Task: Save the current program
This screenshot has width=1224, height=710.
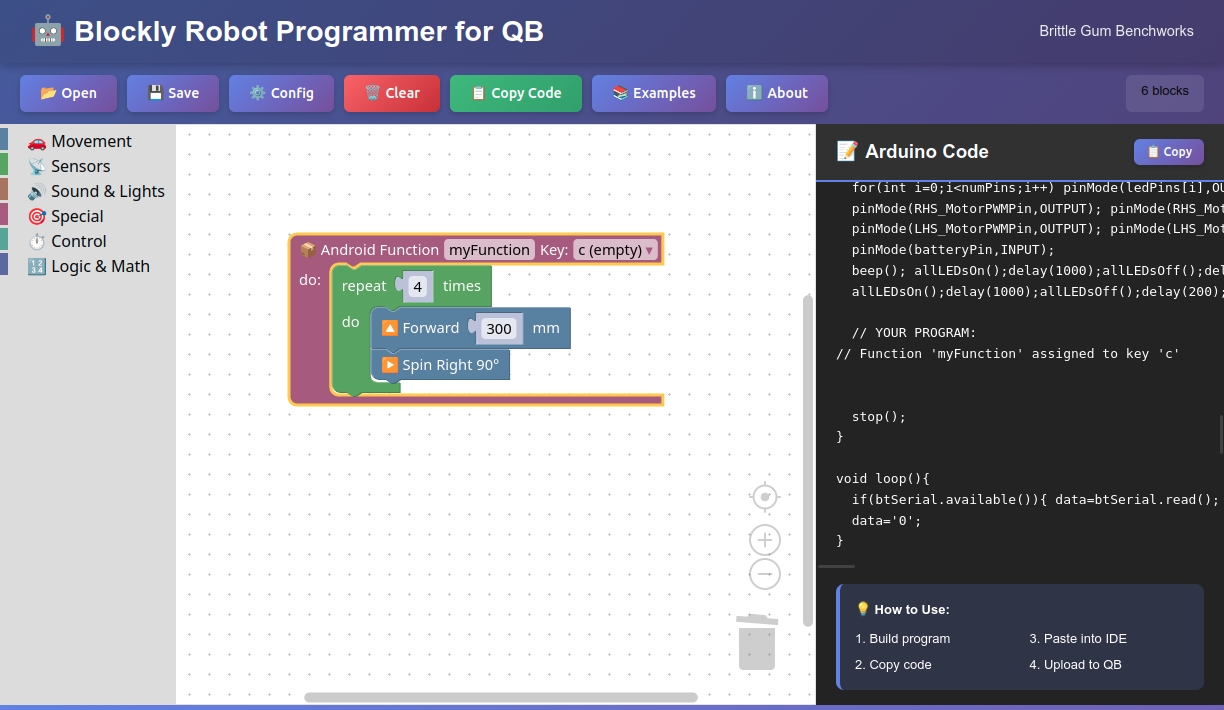Action: point(173,93)
